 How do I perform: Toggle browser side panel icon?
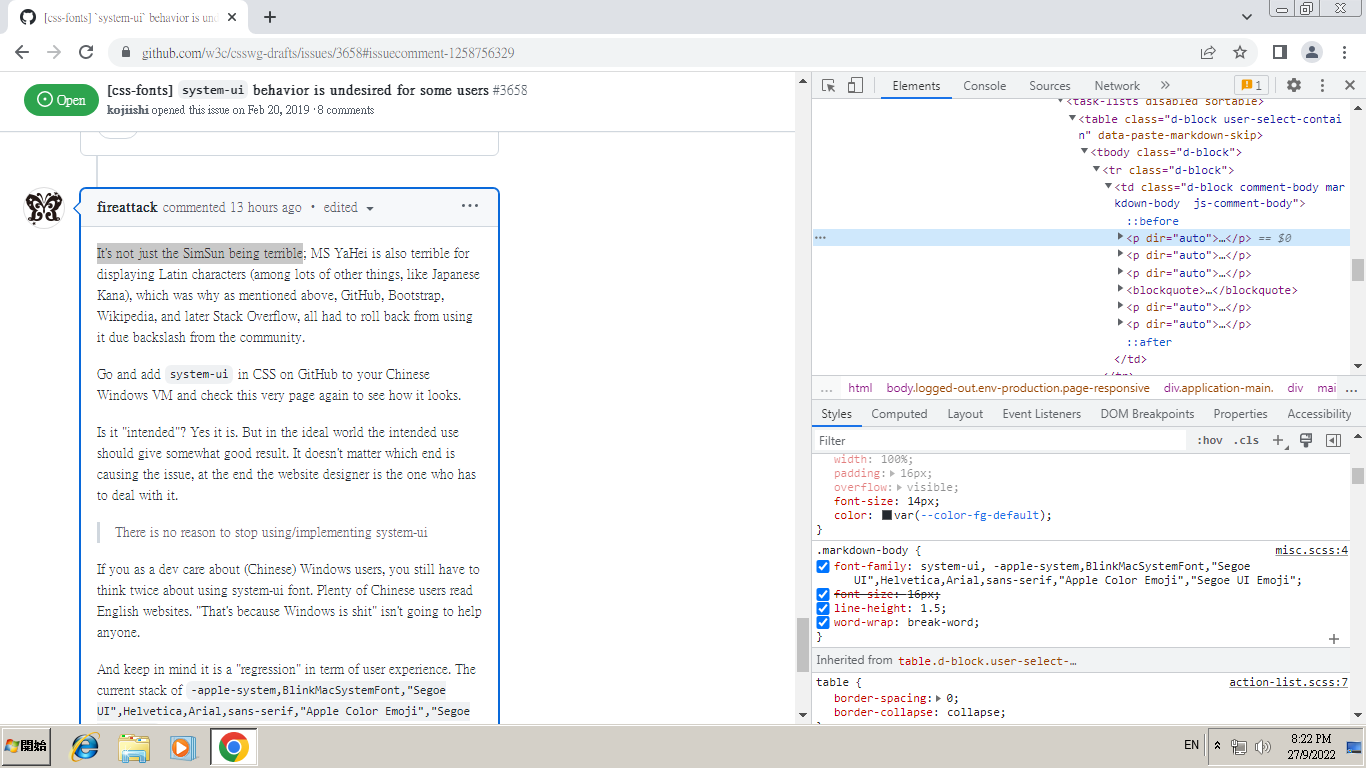tap(1280, 52)
